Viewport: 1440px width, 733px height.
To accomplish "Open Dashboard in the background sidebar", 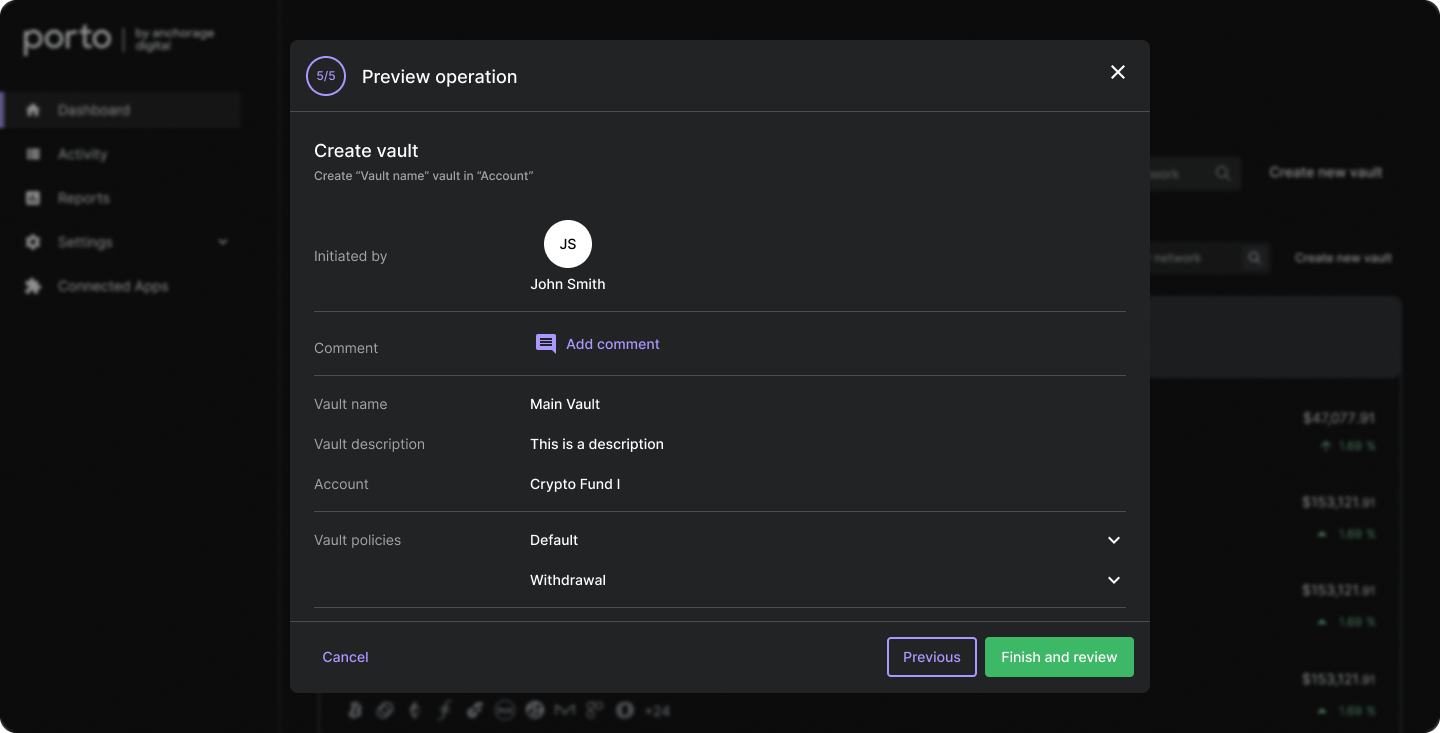I will 121,110.
